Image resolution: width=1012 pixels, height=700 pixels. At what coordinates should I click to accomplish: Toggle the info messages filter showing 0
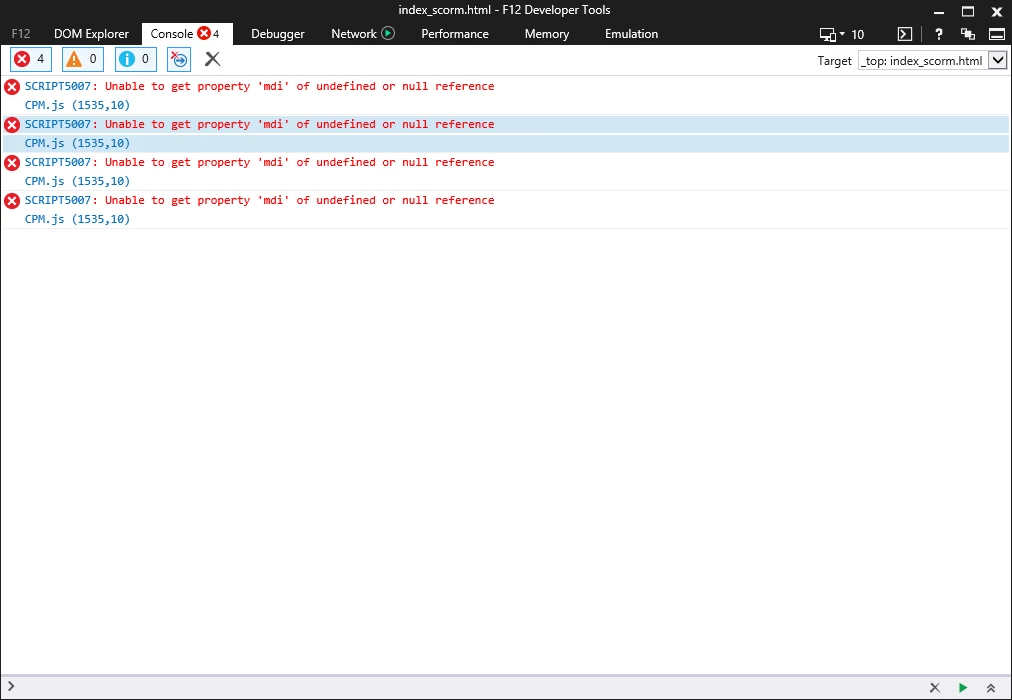(x=136, y=59)
